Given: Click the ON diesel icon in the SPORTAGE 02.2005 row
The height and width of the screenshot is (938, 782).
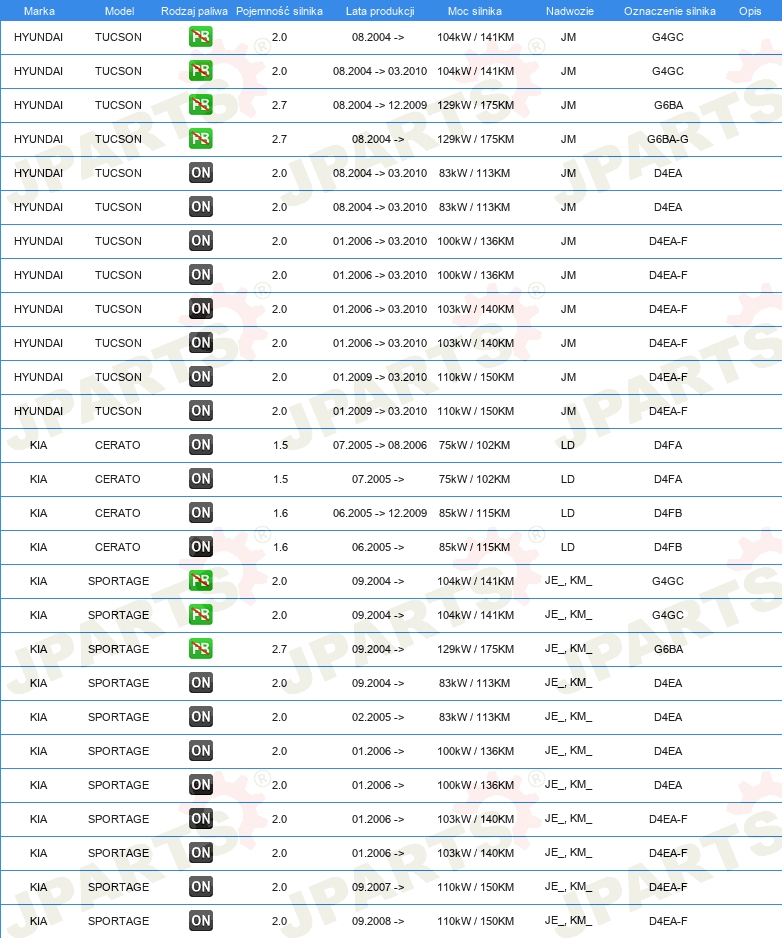Looking at the screenshot, I should coord(200,717).
